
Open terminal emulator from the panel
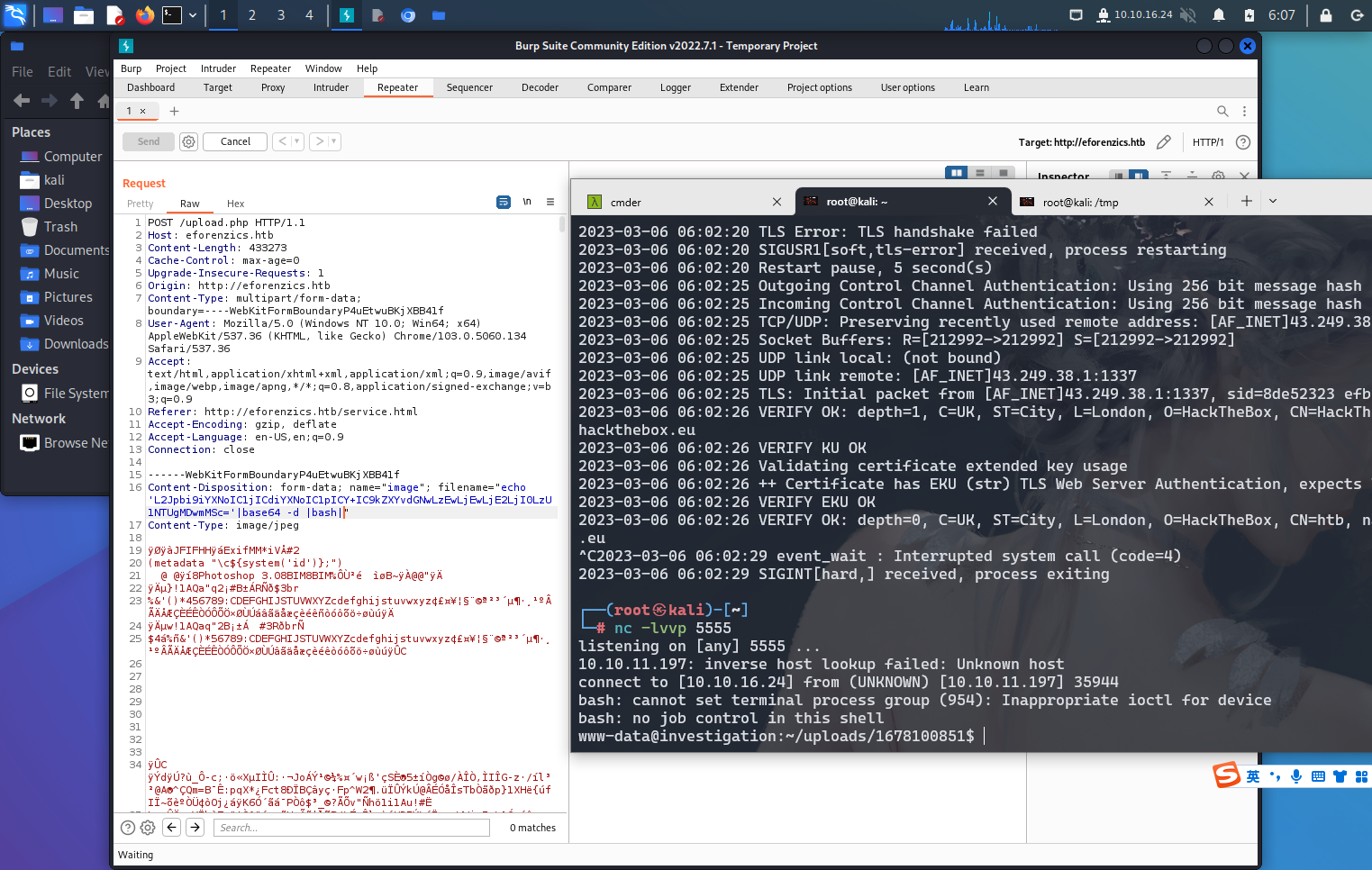[171, 15]
